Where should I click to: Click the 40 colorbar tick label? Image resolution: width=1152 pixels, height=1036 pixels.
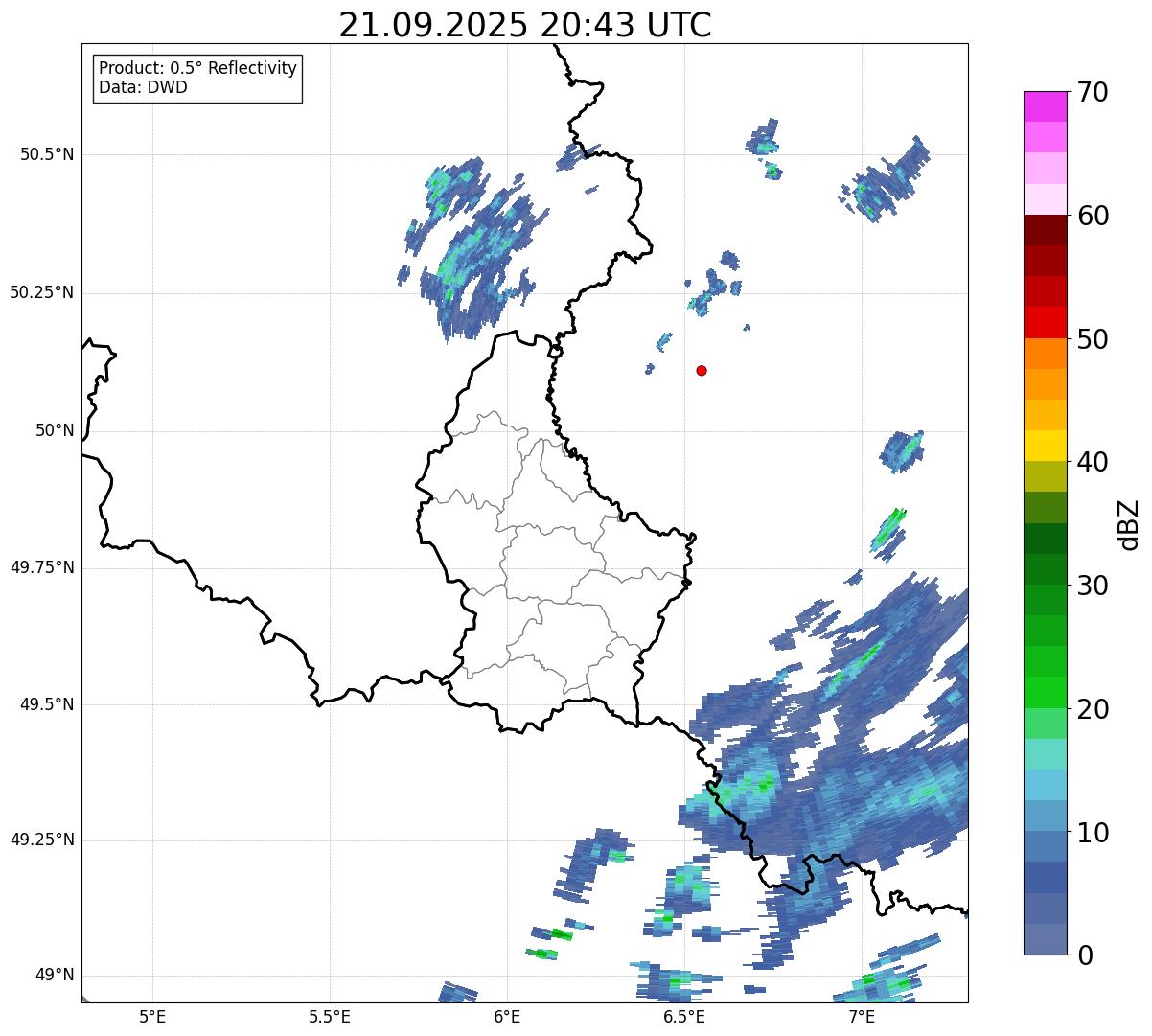click(x=1094, y=462)
